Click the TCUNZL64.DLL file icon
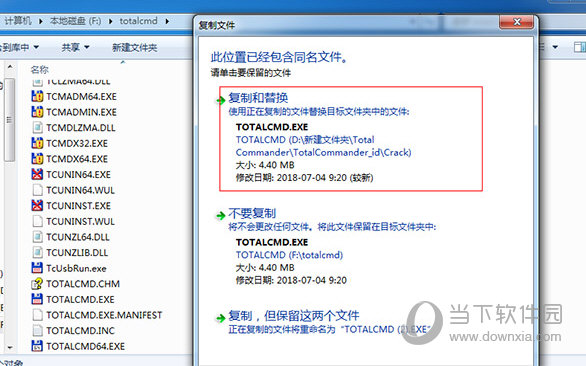The image size is (586, 366). click(x=37, y=237)
